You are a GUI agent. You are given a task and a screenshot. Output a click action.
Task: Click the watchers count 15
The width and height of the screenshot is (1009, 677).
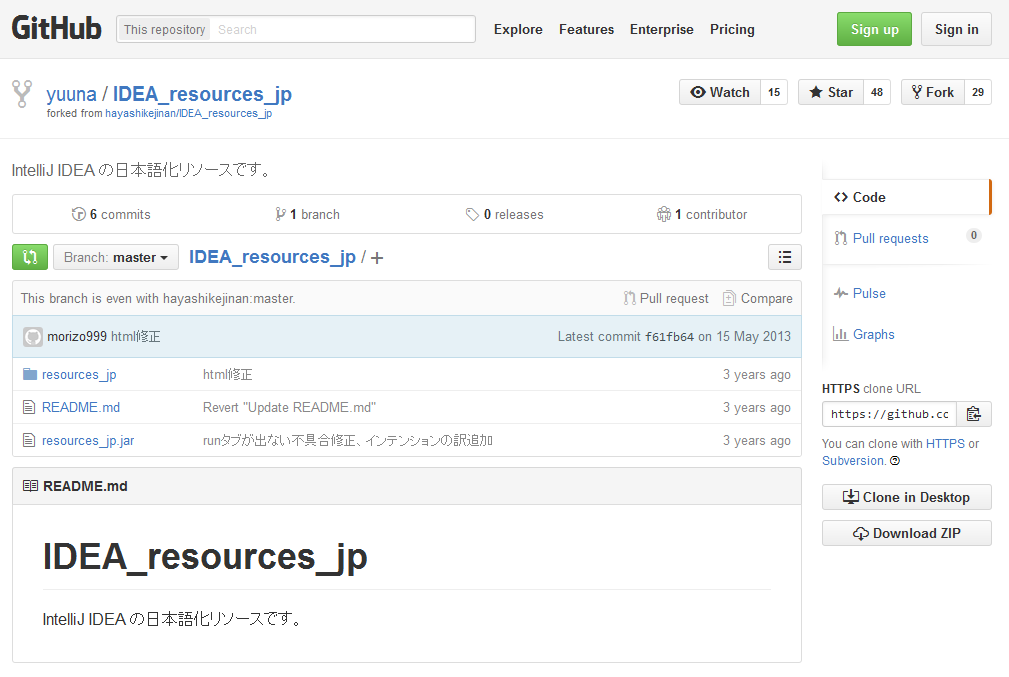774,92
